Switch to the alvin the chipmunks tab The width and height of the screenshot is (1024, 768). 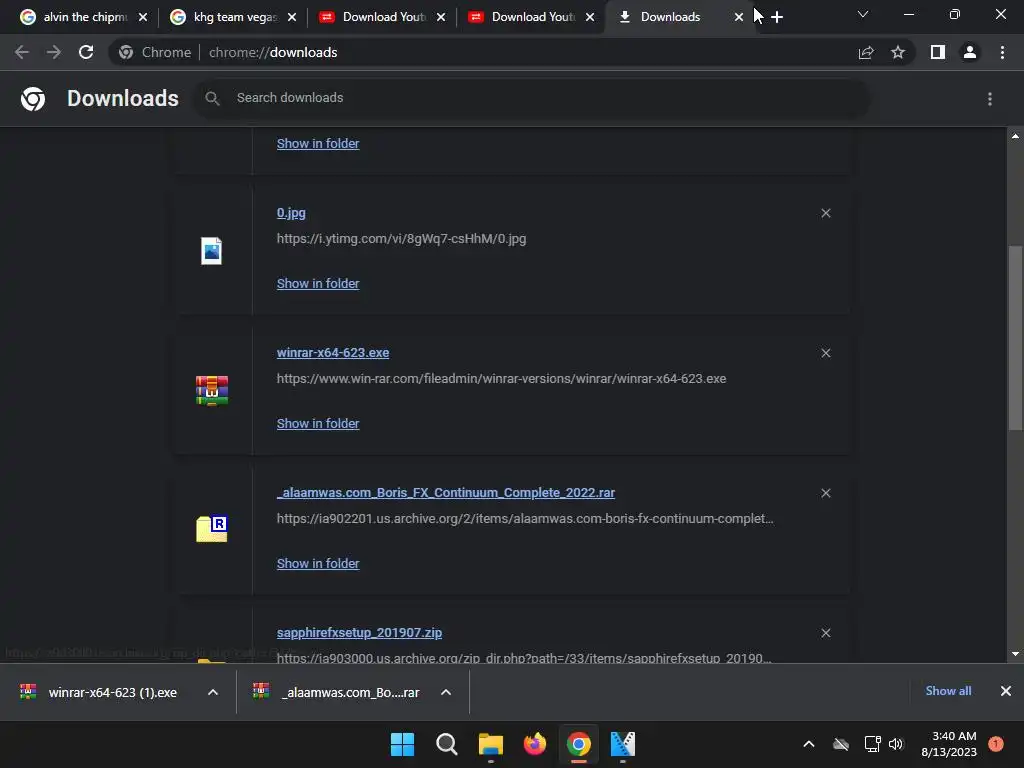pos(85,17)
